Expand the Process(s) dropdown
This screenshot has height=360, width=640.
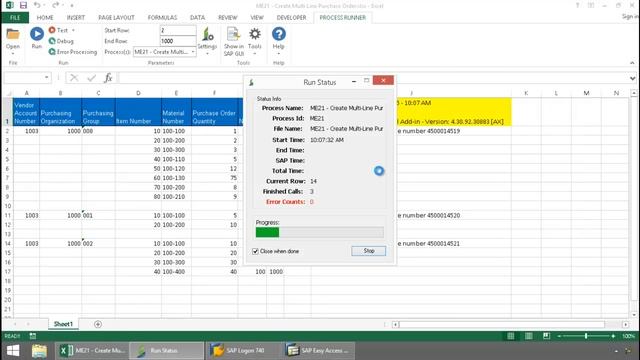point(193,52)
